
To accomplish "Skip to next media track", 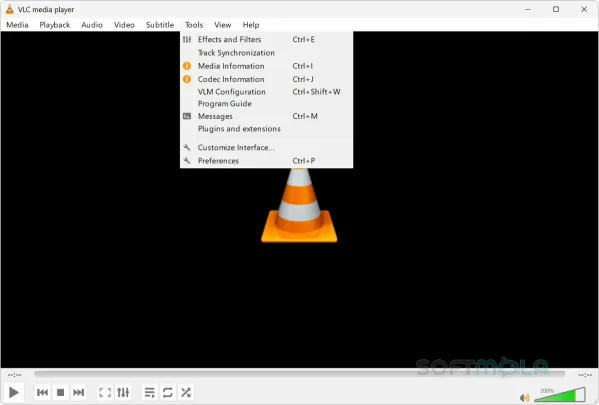I will pos(78,392).
